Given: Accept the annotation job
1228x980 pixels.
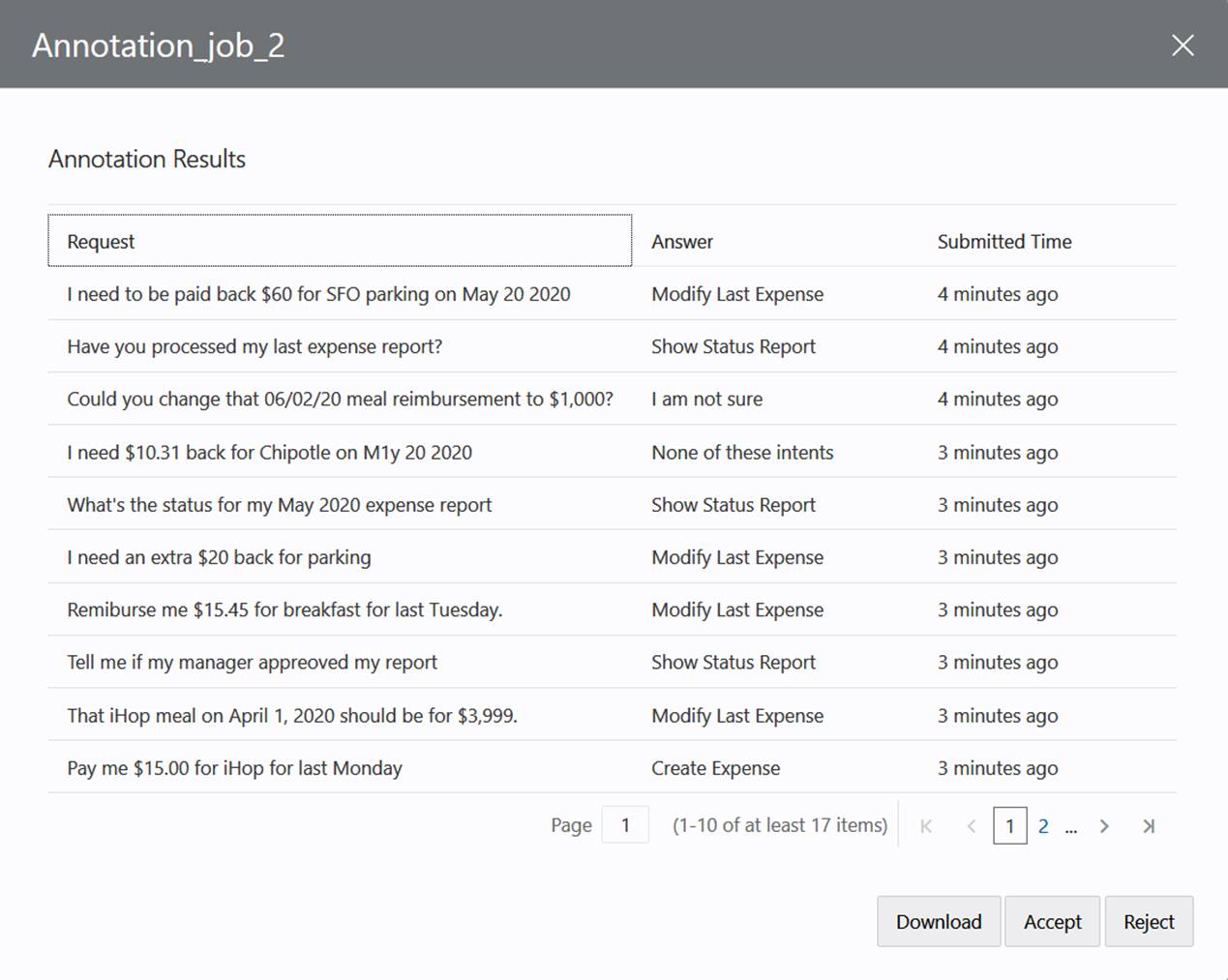Looking at the screenshot, I should (x=1052, y=921).
